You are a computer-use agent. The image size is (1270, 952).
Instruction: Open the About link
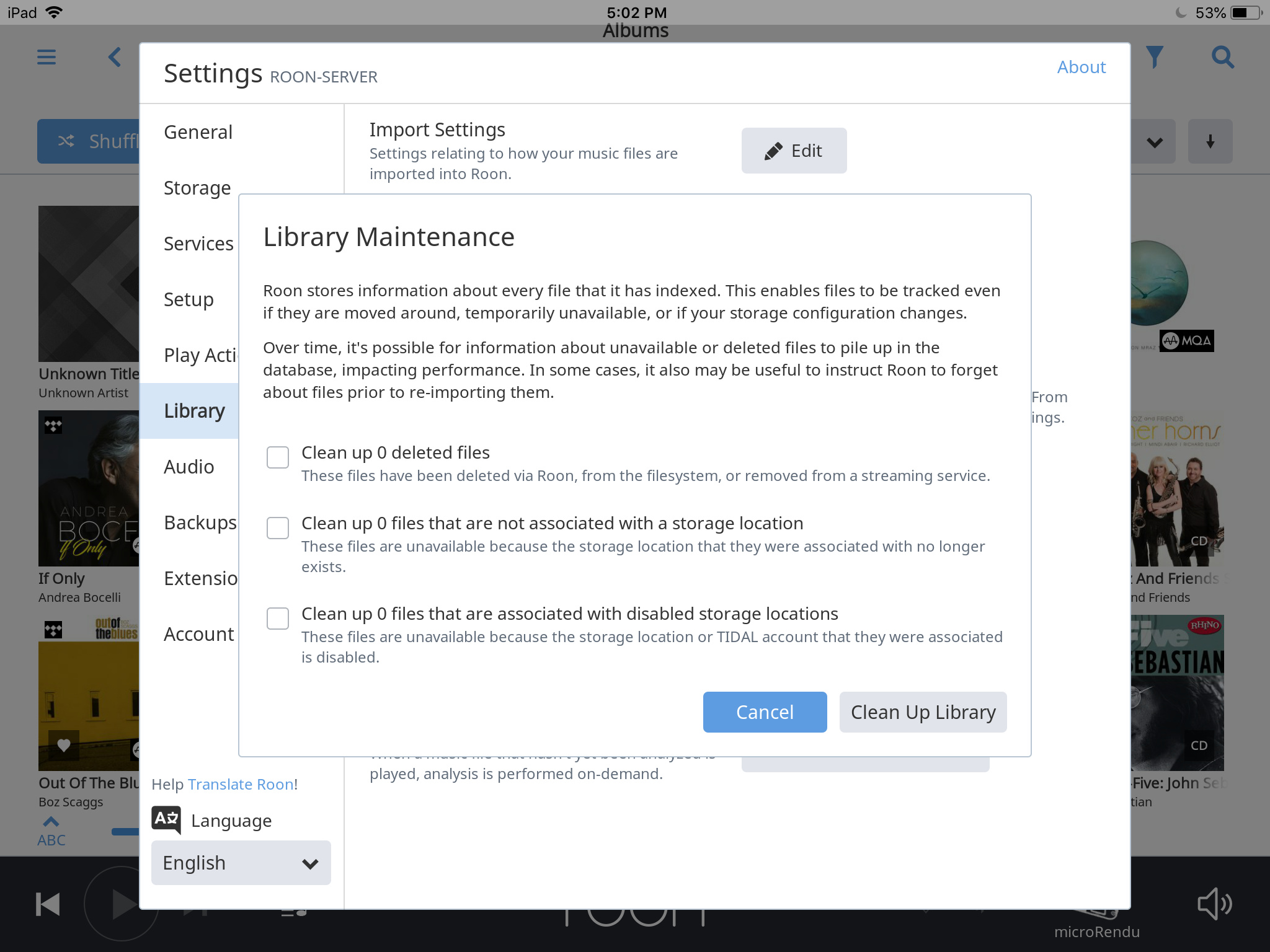click(1081, 67)
